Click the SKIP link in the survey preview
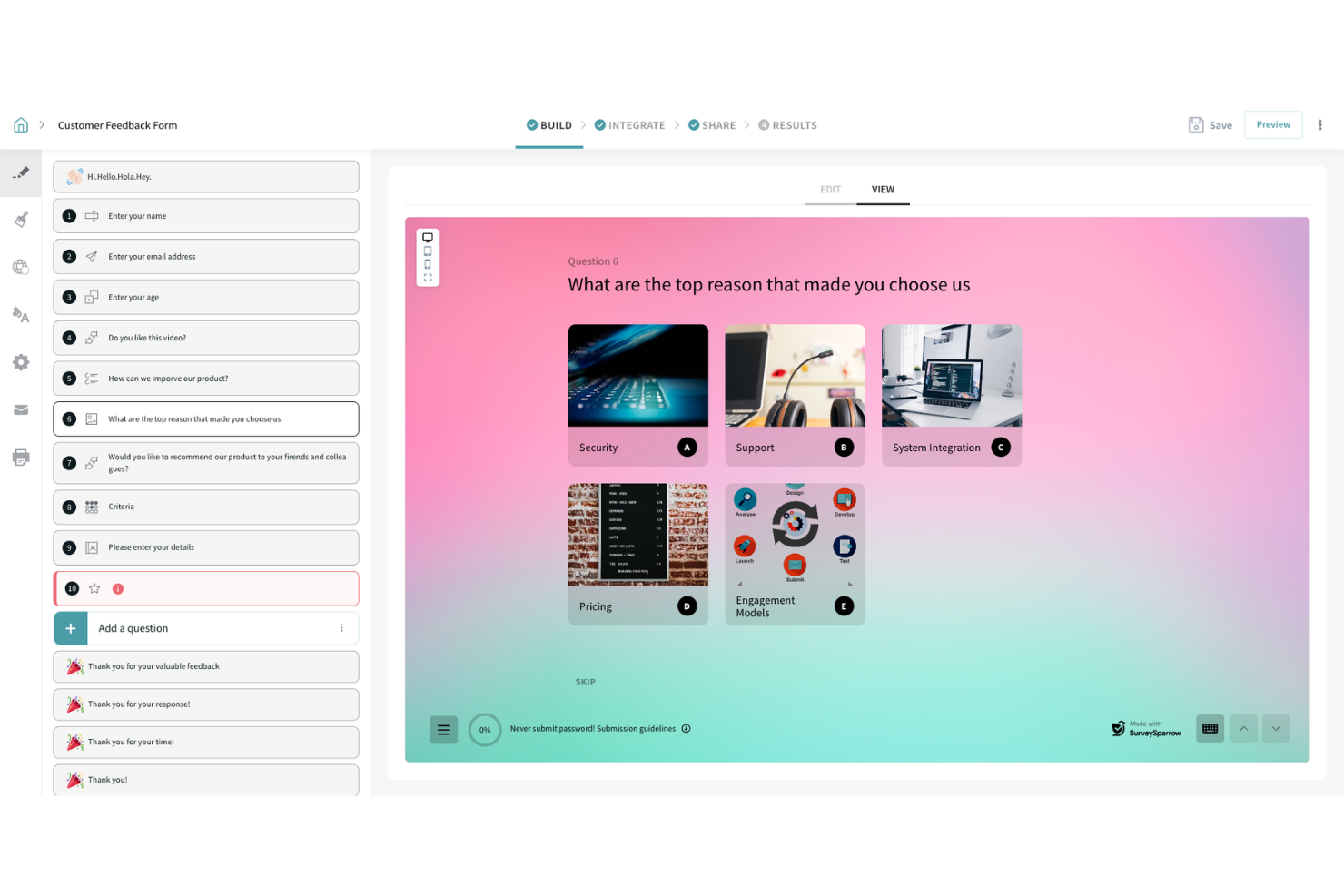 click(x=585, y=682)
